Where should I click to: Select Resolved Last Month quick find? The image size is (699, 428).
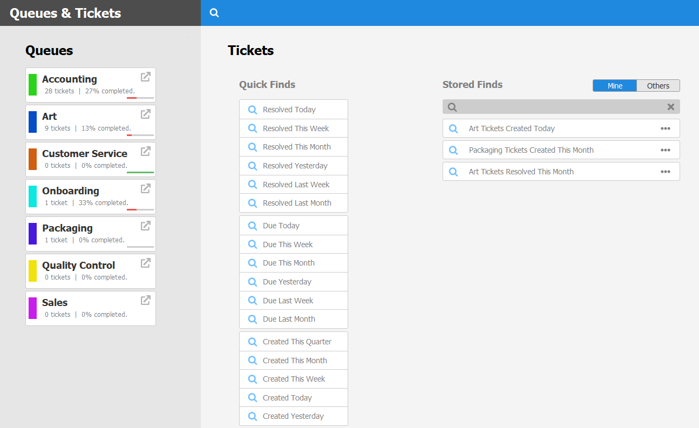pos(293,203)
